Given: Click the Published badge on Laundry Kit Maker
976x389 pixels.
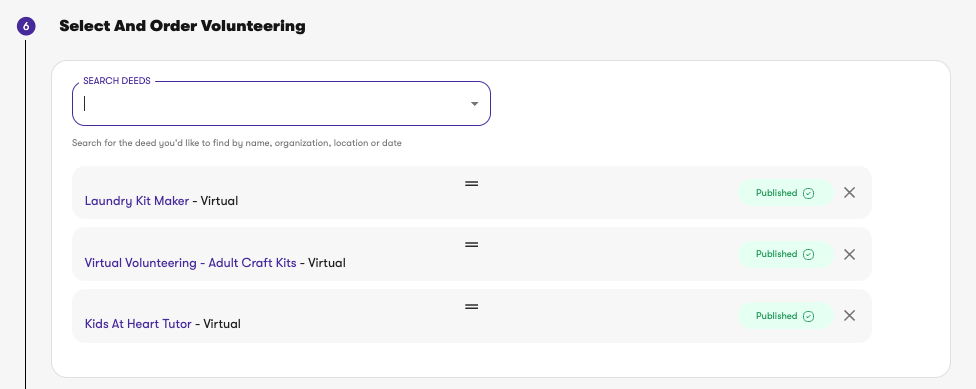Looking at the screenshot, I should coord(786,193).
